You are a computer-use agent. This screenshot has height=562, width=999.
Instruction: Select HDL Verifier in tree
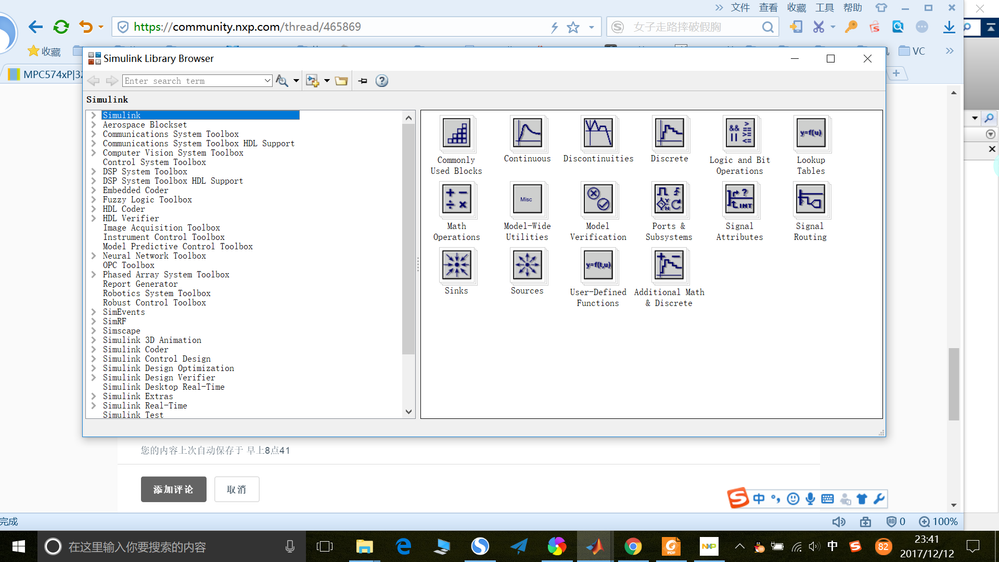click(131, 219)
